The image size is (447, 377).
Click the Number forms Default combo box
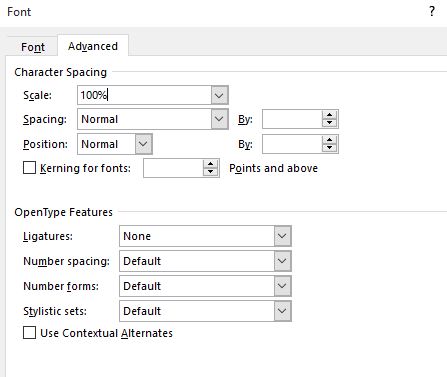pos(205,286)
